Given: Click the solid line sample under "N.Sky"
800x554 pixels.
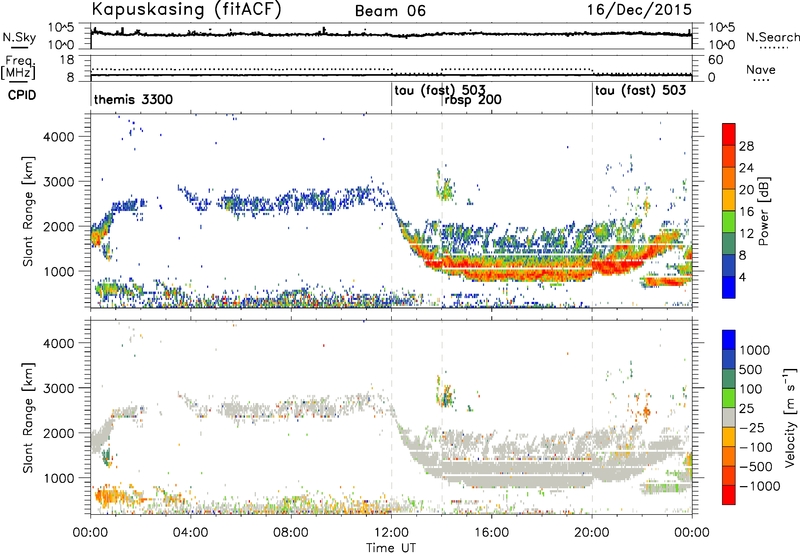Looking at the screenshot, I should tap(19, 48).
